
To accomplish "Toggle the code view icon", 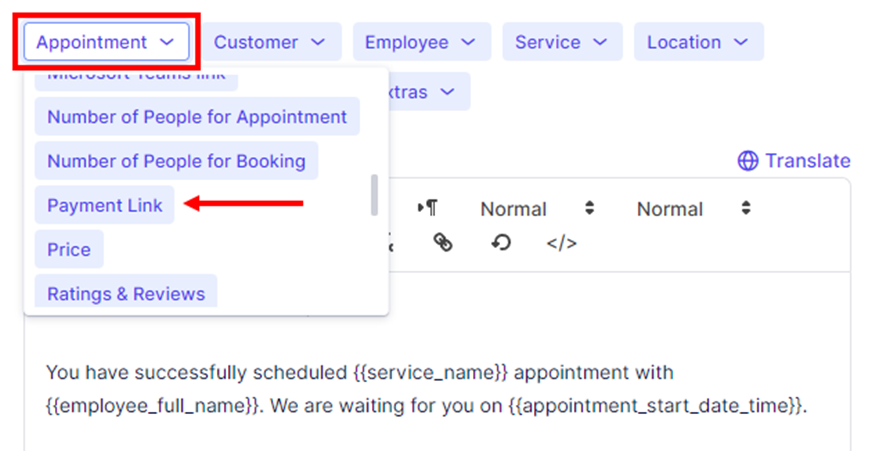I will click(561, 243).
